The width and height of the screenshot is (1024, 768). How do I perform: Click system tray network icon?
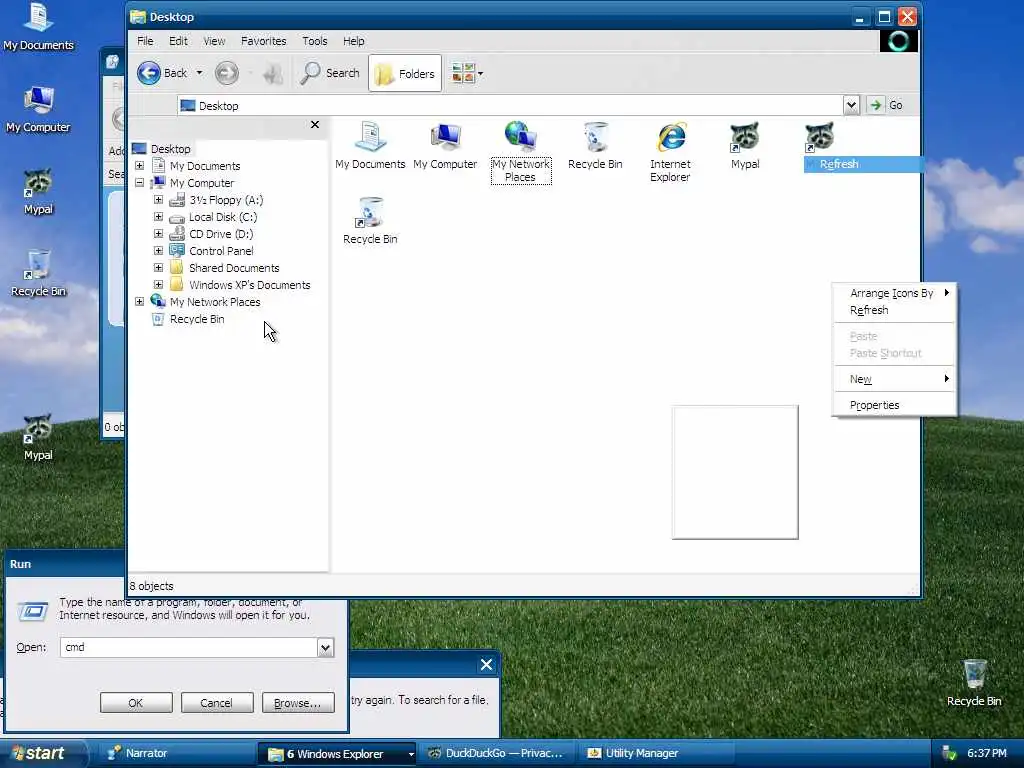coord(950,754)
